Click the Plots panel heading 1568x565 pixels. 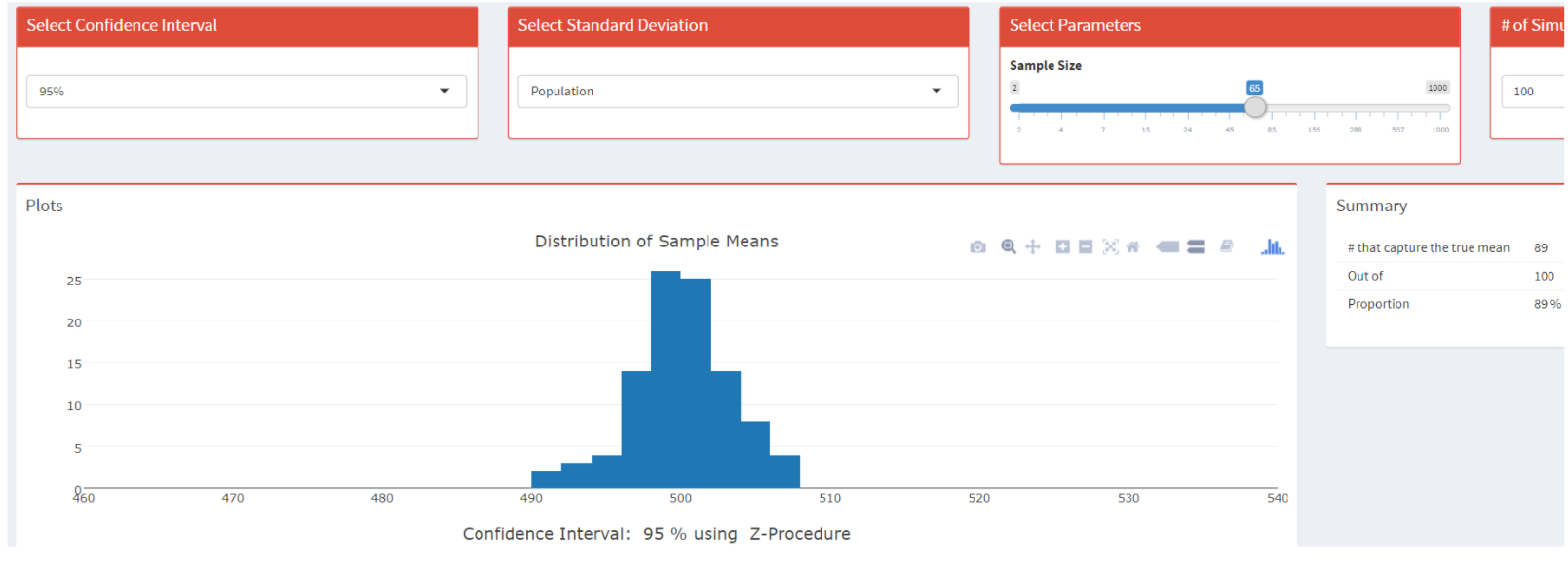click(x=44, y=206)
